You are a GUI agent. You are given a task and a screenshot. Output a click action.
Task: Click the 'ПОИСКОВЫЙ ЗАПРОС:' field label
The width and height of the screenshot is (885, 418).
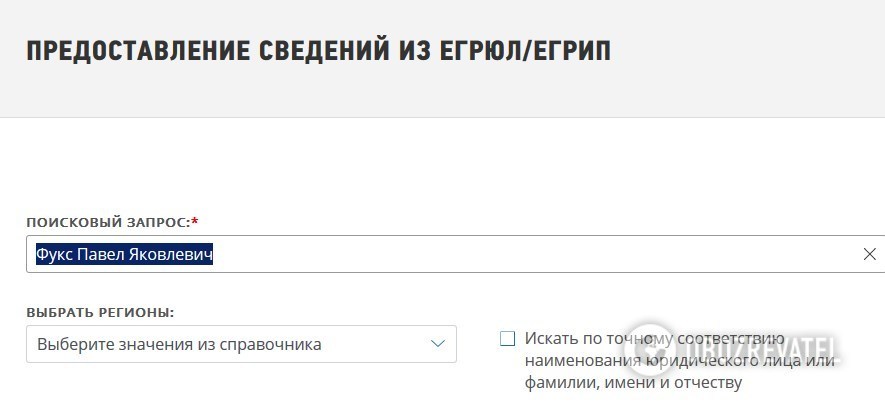pos(108,220)
